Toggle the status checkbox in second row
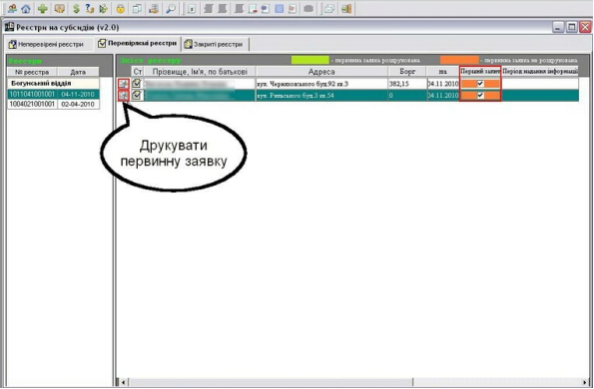The image size is (594, 389). (x=137, y=95)
